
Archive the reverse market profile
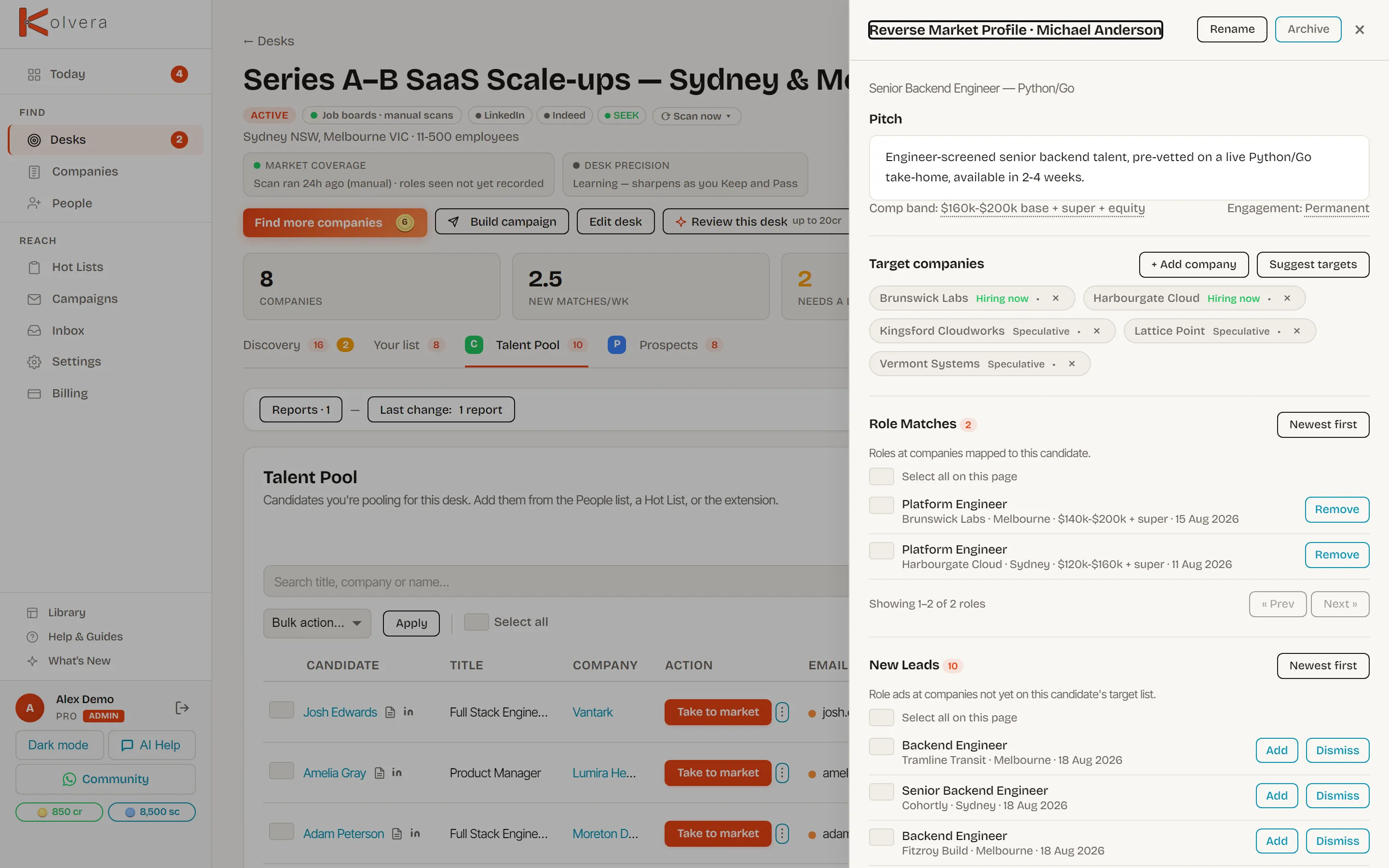(x=1308, y=29)
